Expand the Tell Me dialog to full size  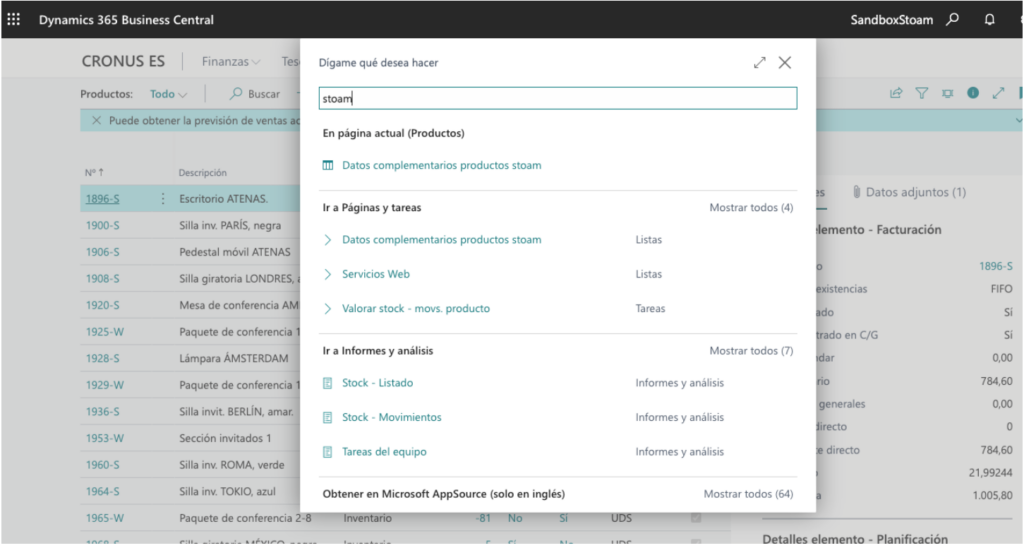(x=760, y=63)
